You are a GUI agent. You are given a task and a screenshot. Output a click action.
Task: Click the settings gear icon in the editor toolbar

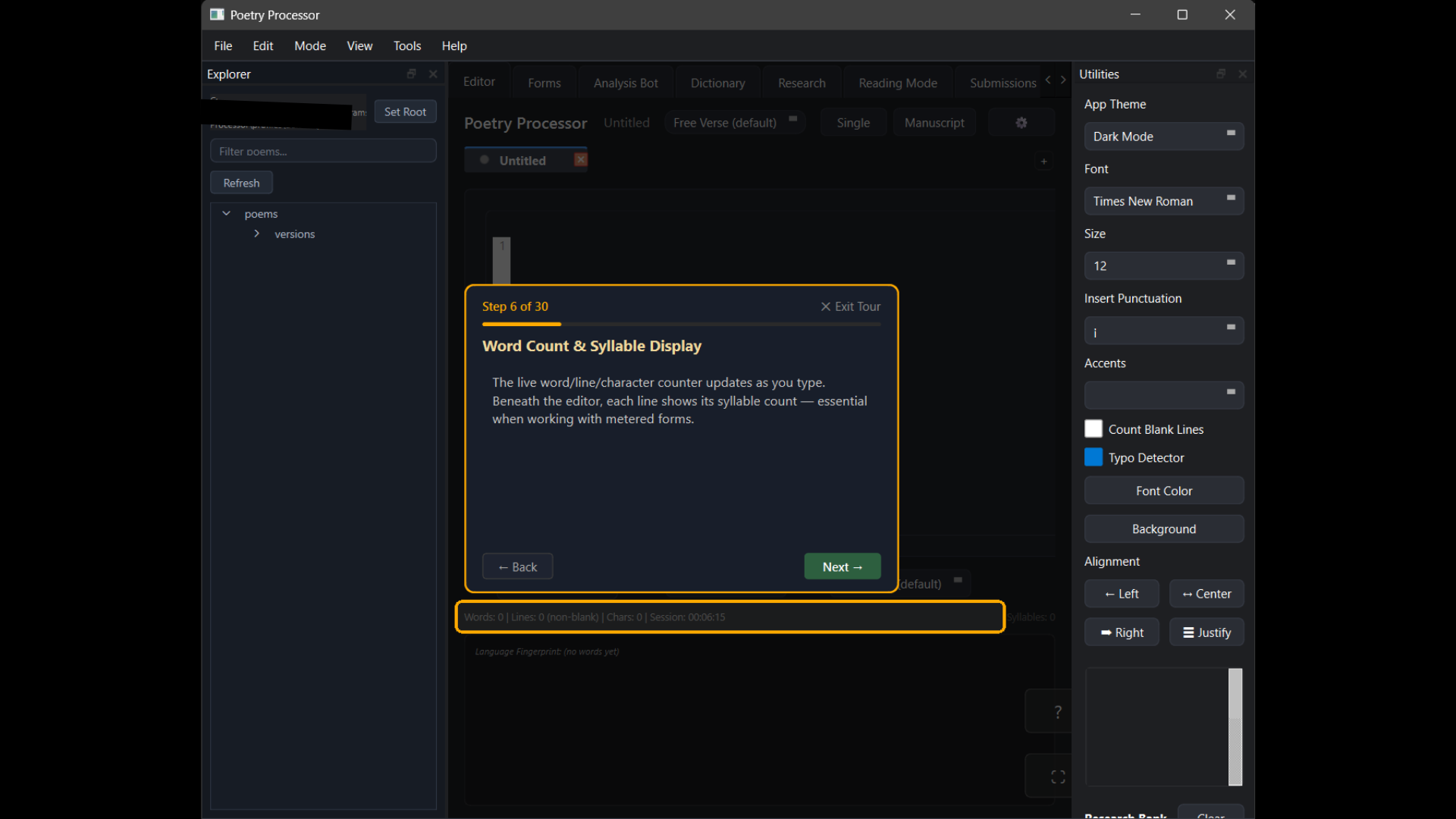point(1021,123)
